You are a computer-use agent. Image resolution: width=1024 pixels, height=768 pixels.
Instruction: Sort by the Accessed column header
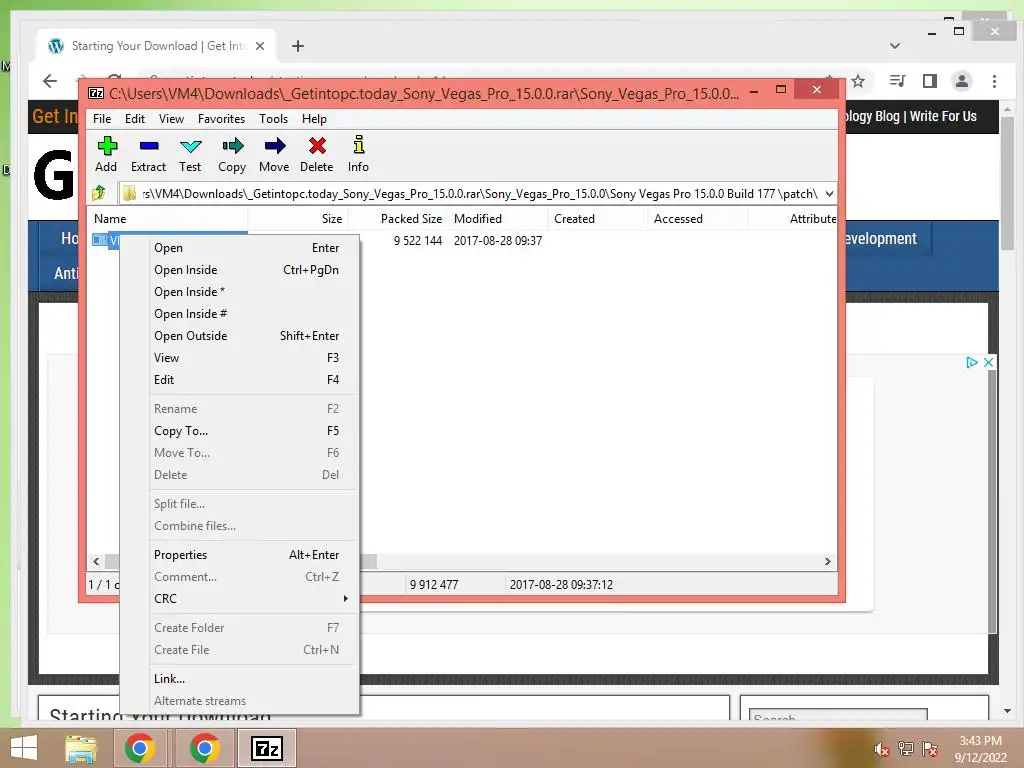[x=697, y=219]
